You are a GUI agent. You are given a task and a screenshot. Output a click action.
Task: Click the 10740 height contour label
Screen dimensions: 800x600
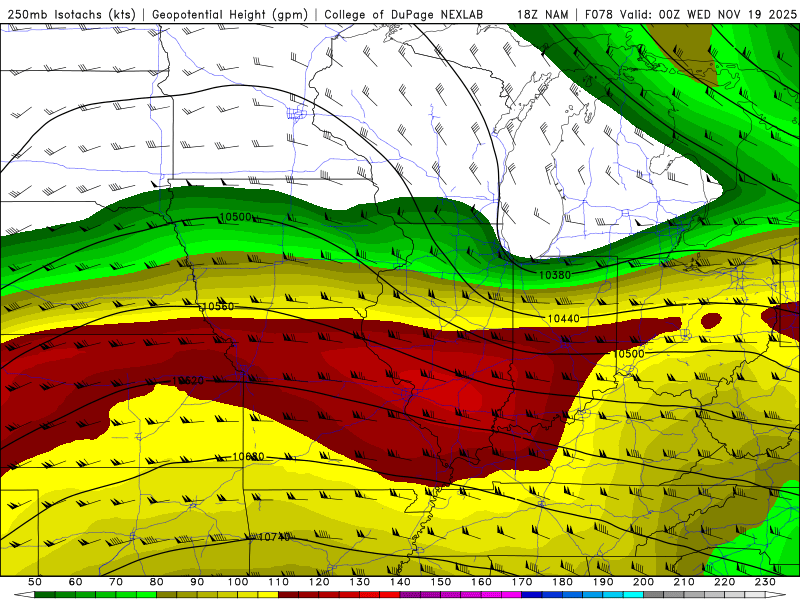pyautogui.click(x=274, y=537)
